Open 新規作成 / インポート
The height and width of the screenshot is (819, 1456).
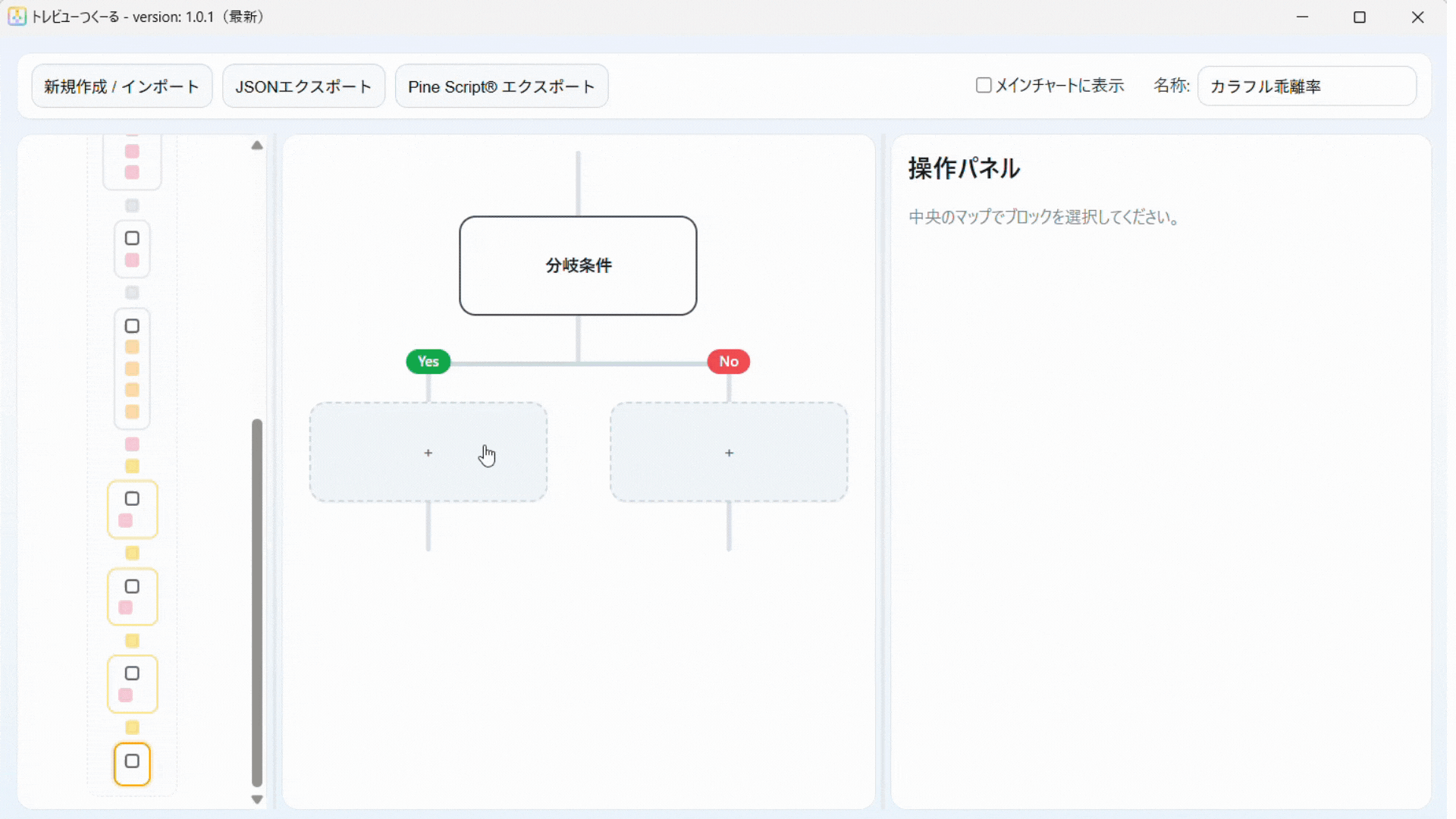(121, 86)
